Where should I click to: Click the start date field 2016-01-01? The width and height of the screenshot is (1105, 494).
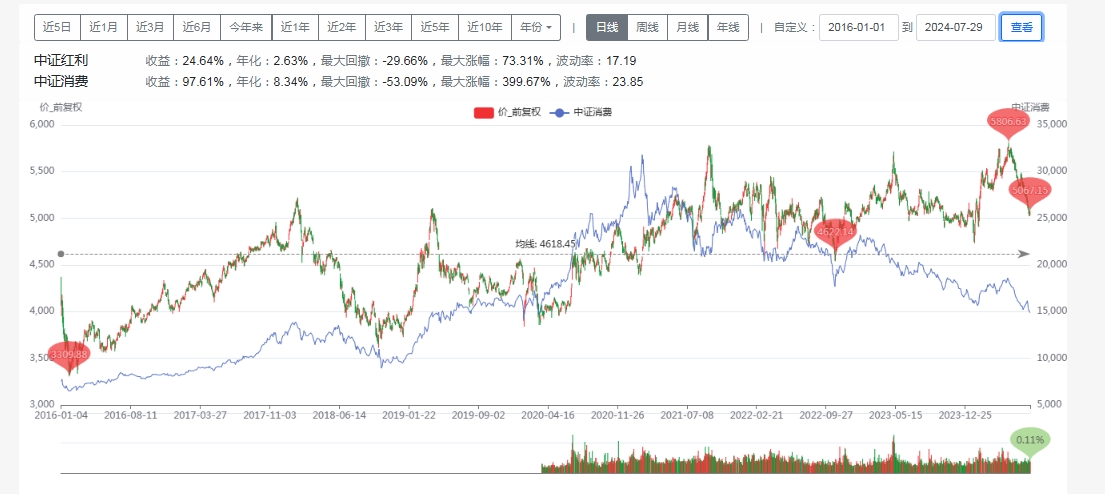click(858, 28)
